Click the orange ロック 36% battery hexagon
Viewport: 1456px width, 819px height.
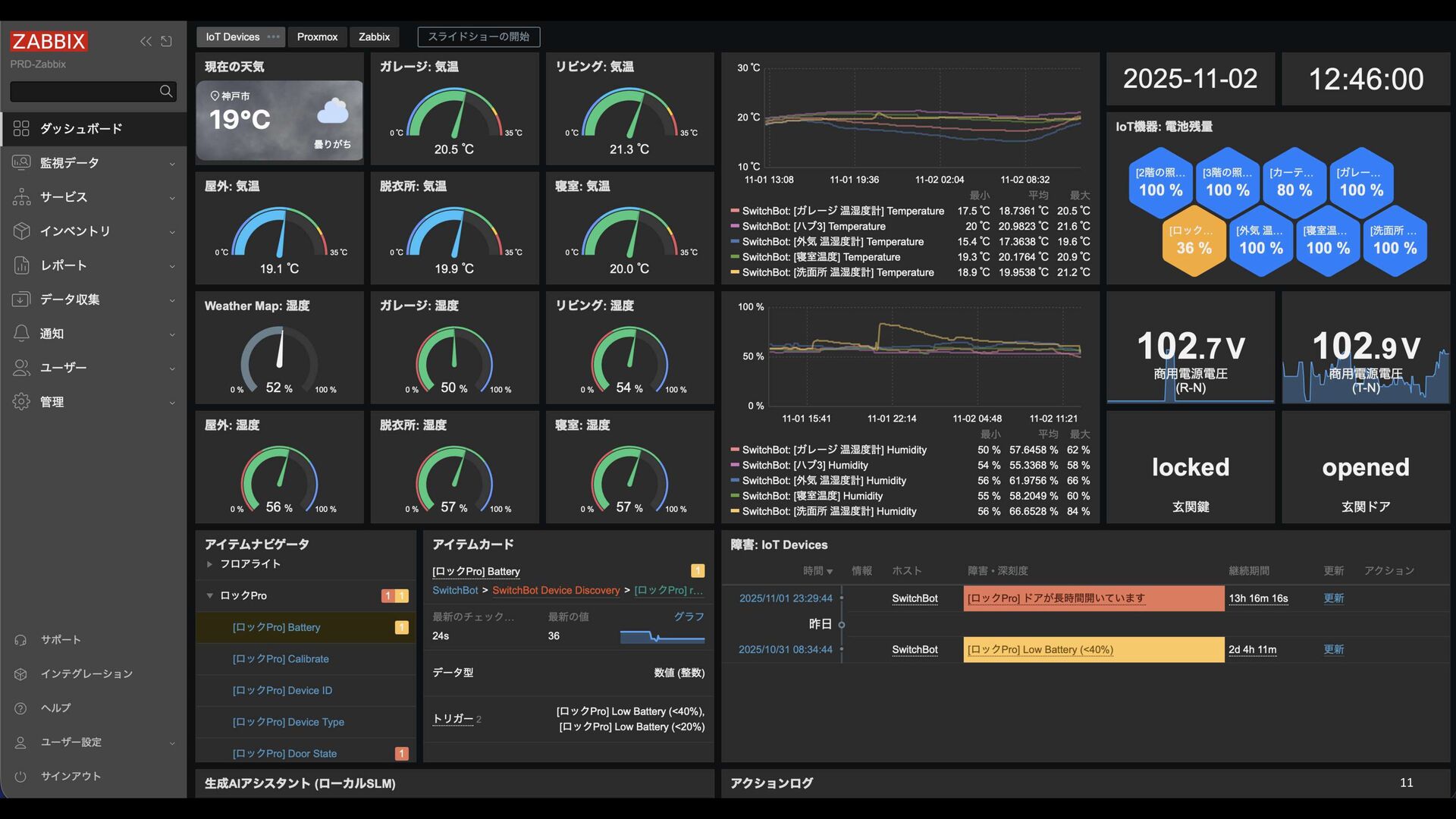1194,241
